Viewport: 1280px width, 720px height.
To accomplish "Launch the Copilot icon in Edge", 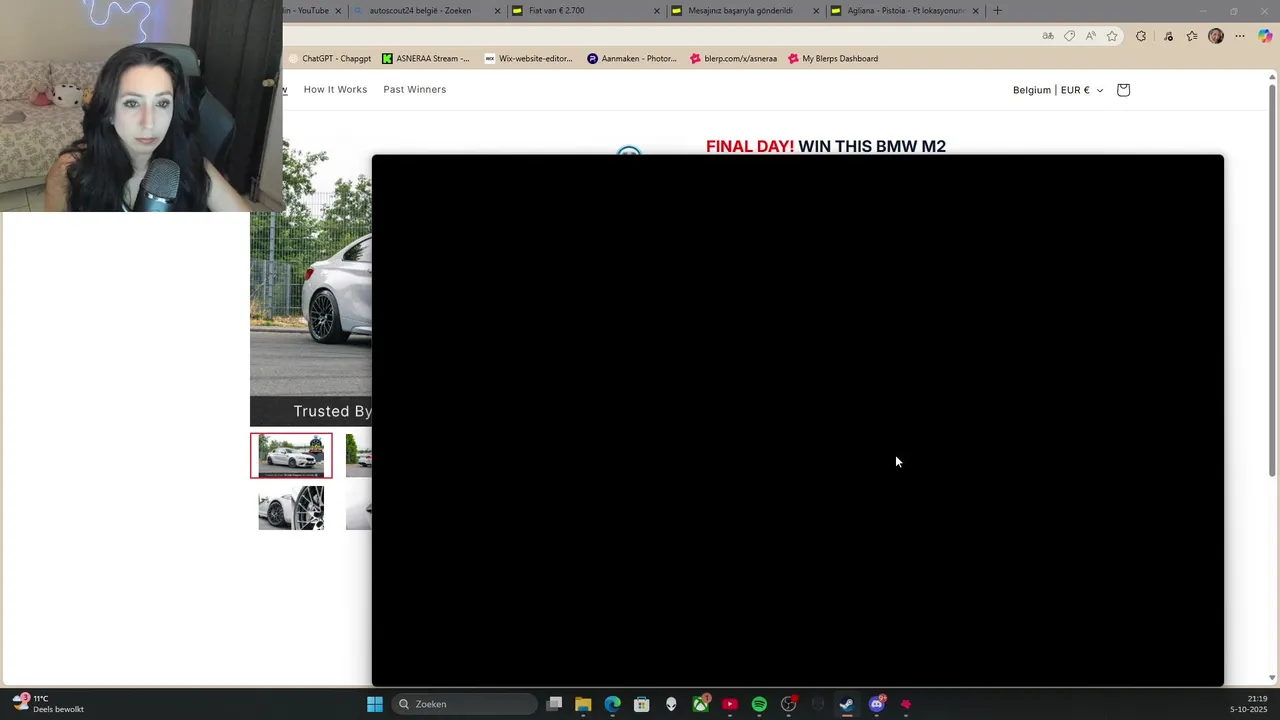I will [1265, 36].
